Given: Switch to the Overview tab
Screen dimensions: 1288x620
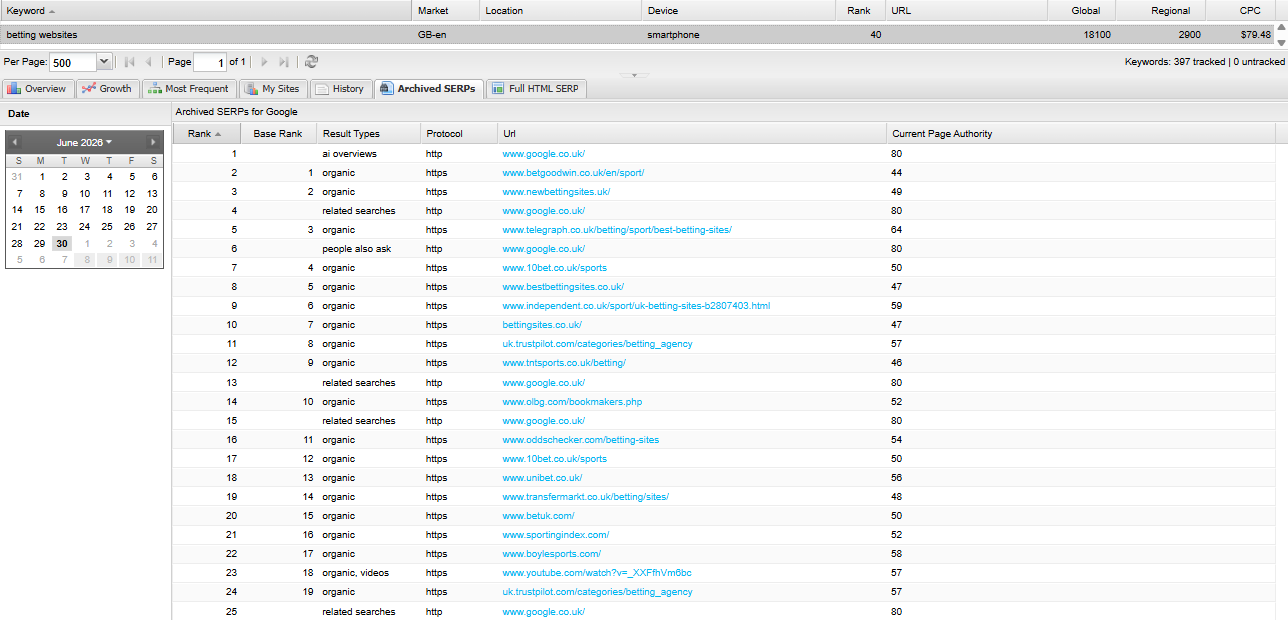Looking at the screenshot, I should [x=37, y=89].
